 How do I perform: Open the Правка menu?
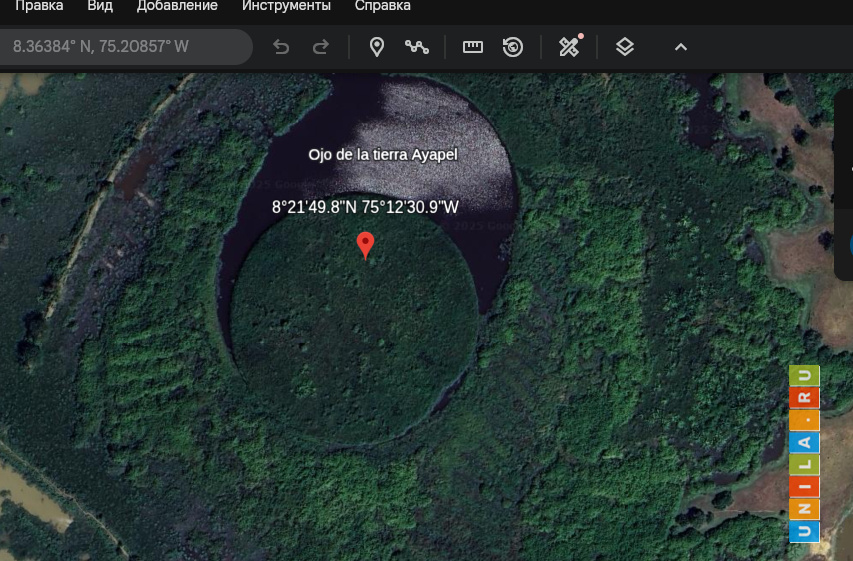pyautogui.click(x=39, y=6)
